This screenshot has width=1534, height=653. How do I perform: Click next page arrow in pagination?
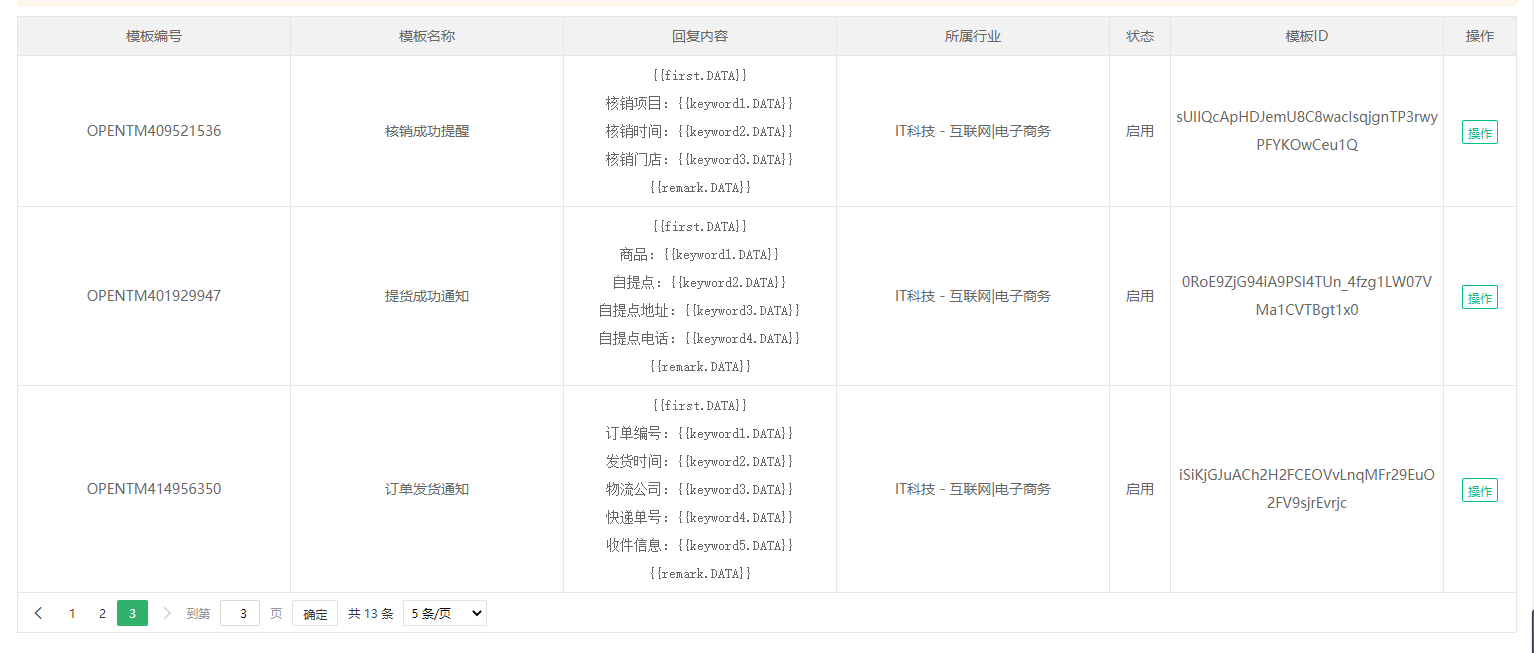point(167,613)
